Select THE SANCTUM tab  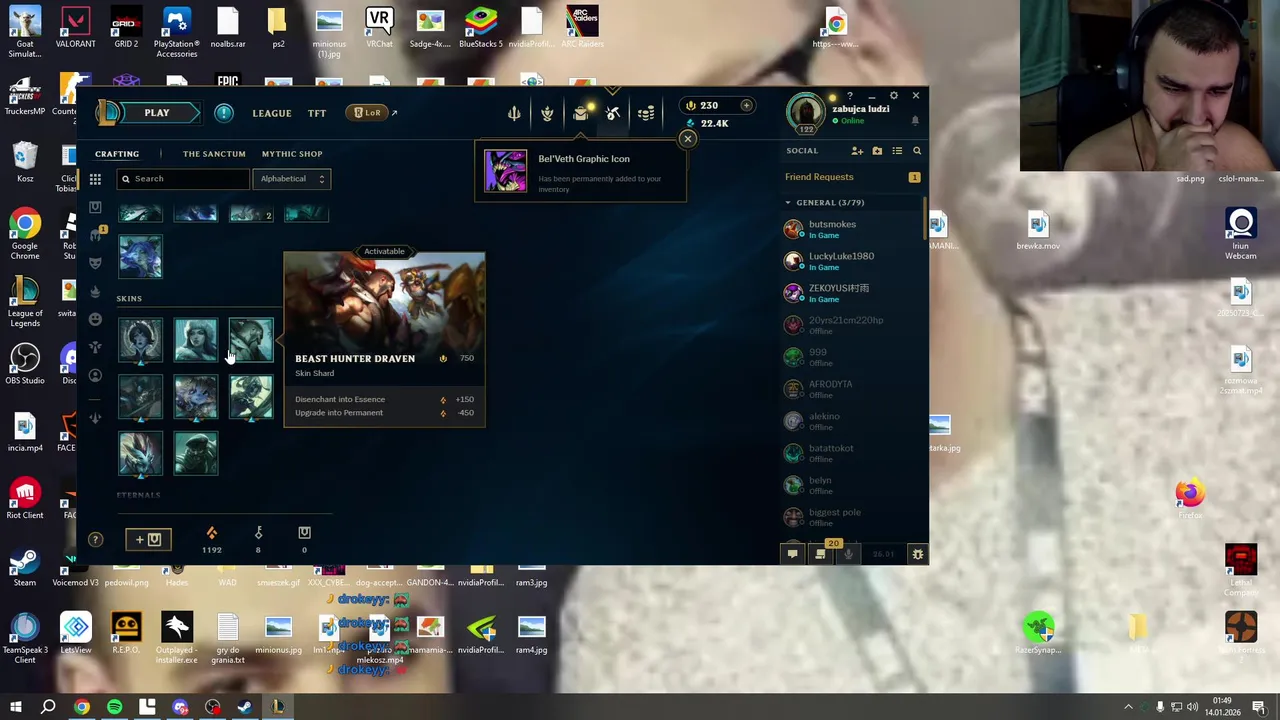tap(214, 154)
